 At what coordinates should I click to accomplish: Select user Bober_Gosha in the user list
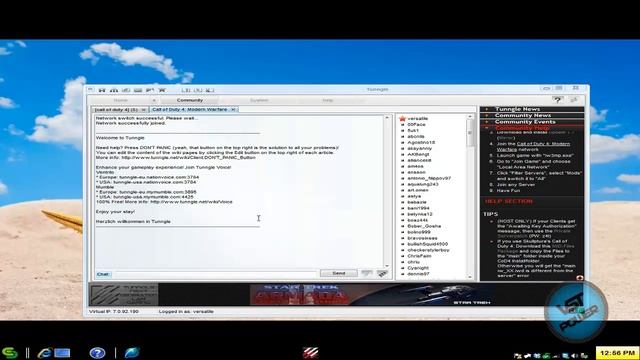point(424,226)
